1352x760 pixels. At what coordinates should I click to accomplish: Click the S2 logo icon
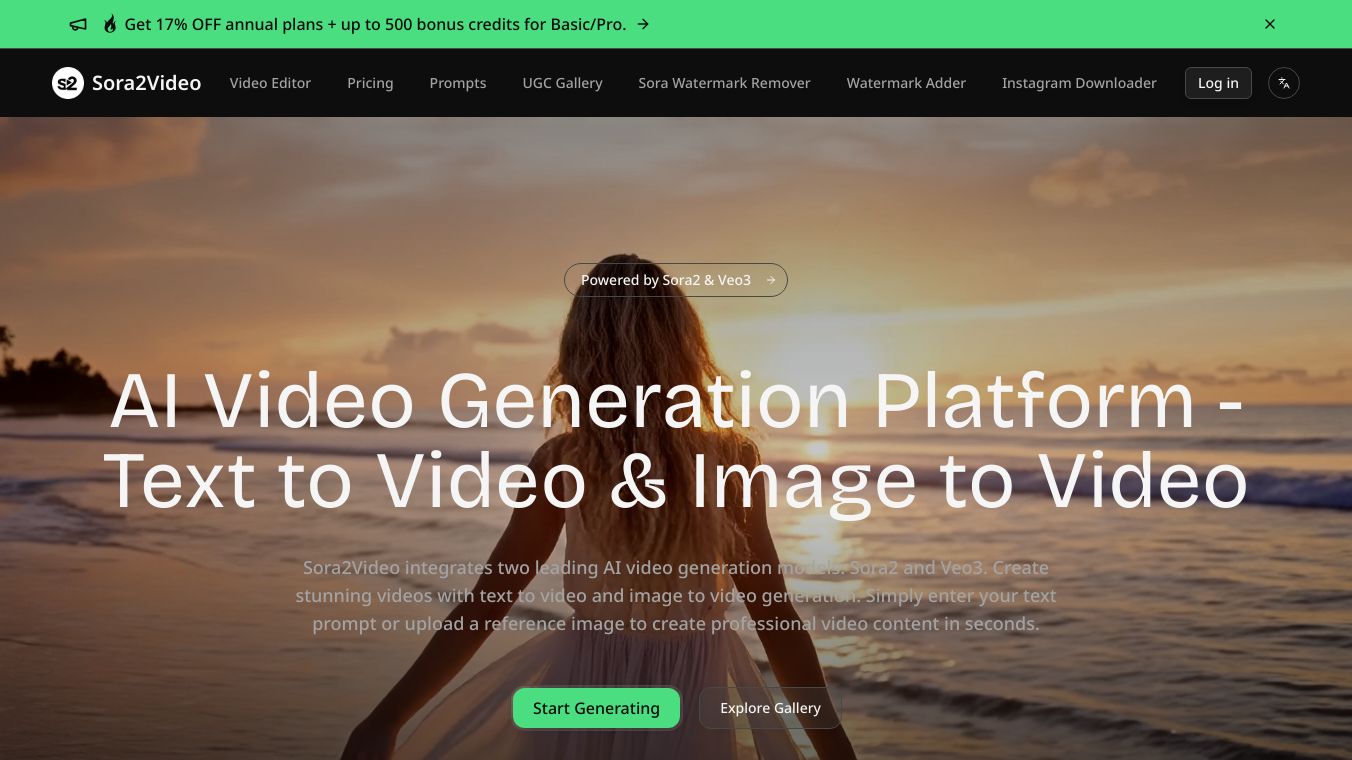point(68,83)
